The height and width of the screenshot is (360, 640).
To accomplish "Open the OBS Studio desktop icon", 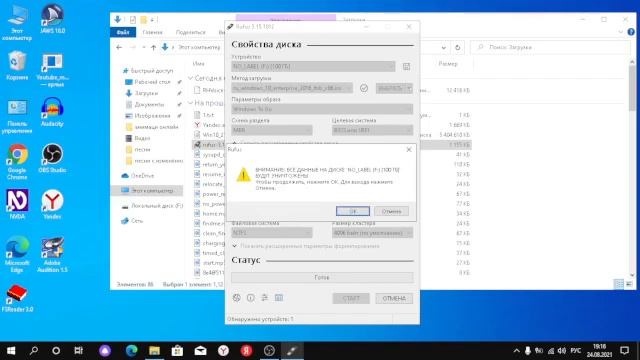I will click(52, 159).
